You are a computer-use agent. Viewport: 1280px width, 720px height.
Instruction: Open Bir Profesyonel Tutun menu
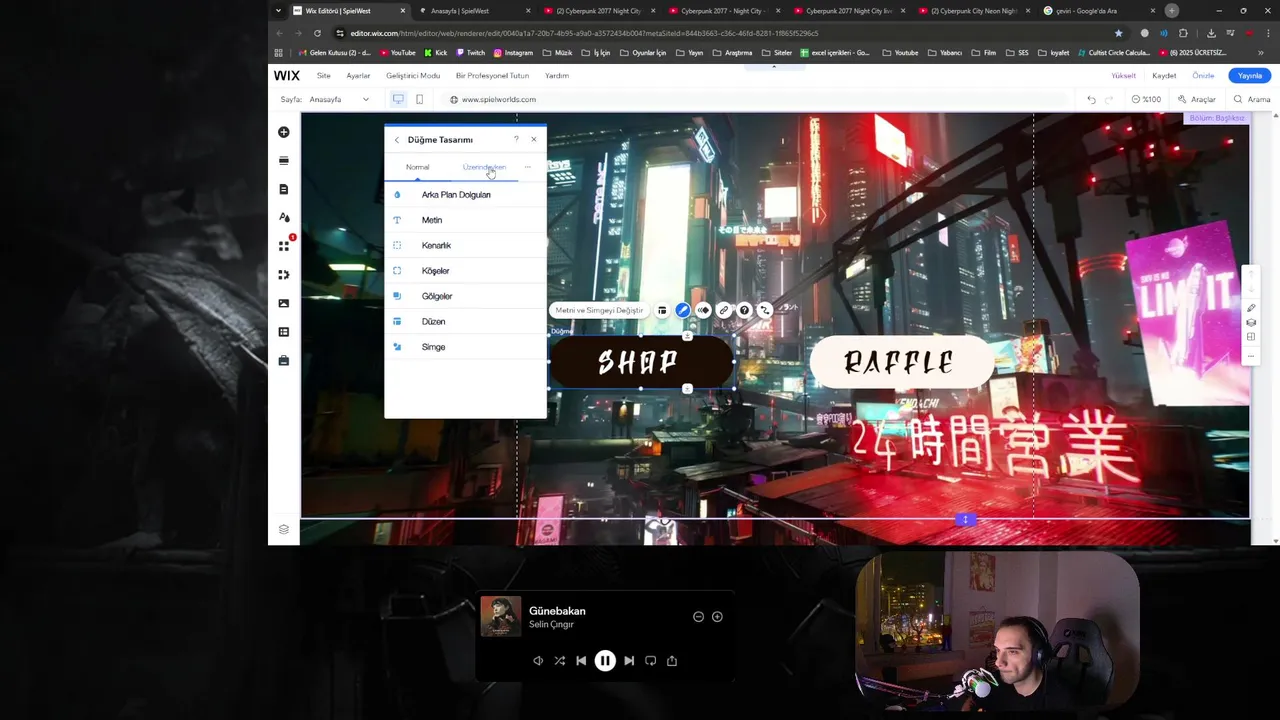point(492,76)
